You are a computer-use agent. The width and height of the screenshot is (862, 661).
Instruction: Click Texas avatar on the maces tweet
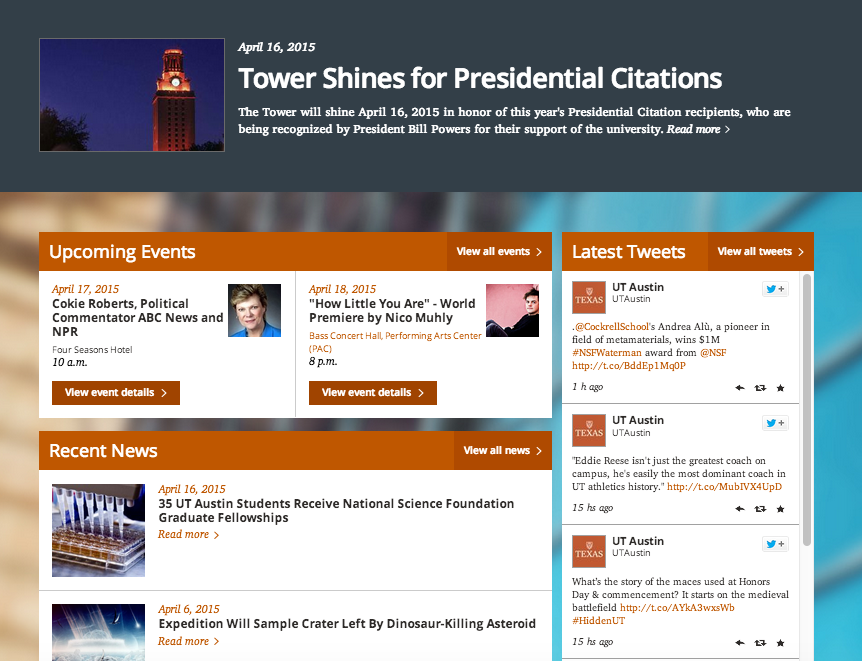pos(589,552)
